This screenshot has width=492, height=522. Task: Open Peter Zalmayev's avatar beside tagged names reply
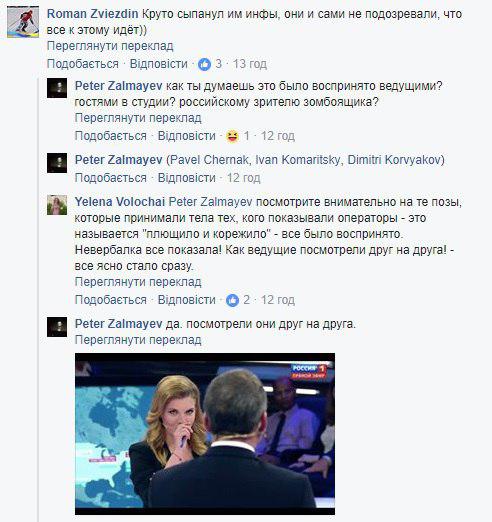click(57, 163)
